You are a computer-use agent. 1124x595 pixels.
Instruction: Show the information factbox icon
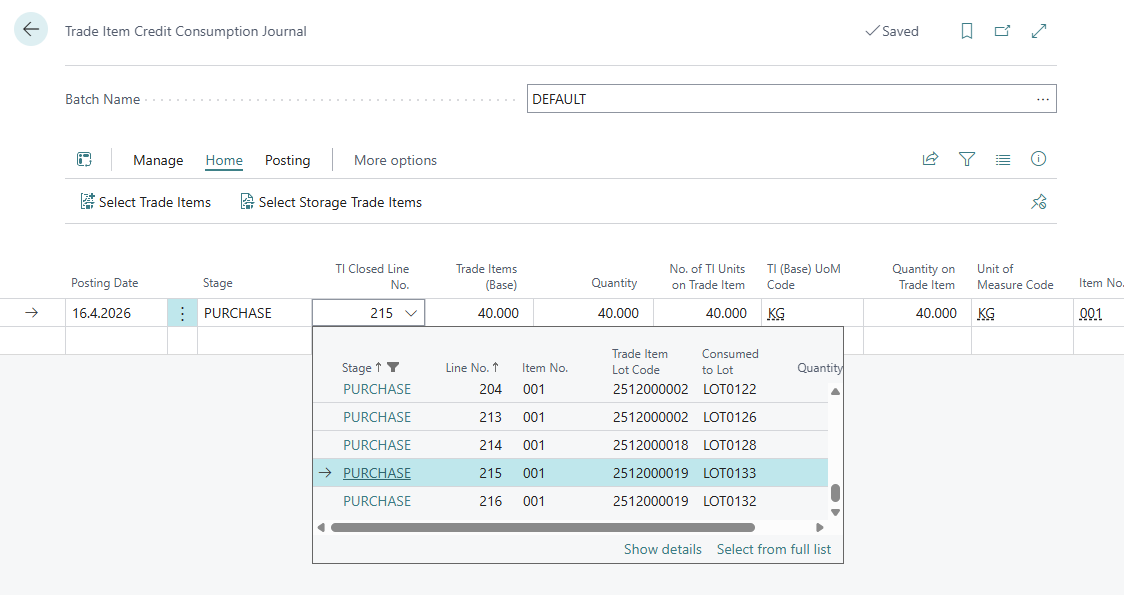coord(1038,159)
